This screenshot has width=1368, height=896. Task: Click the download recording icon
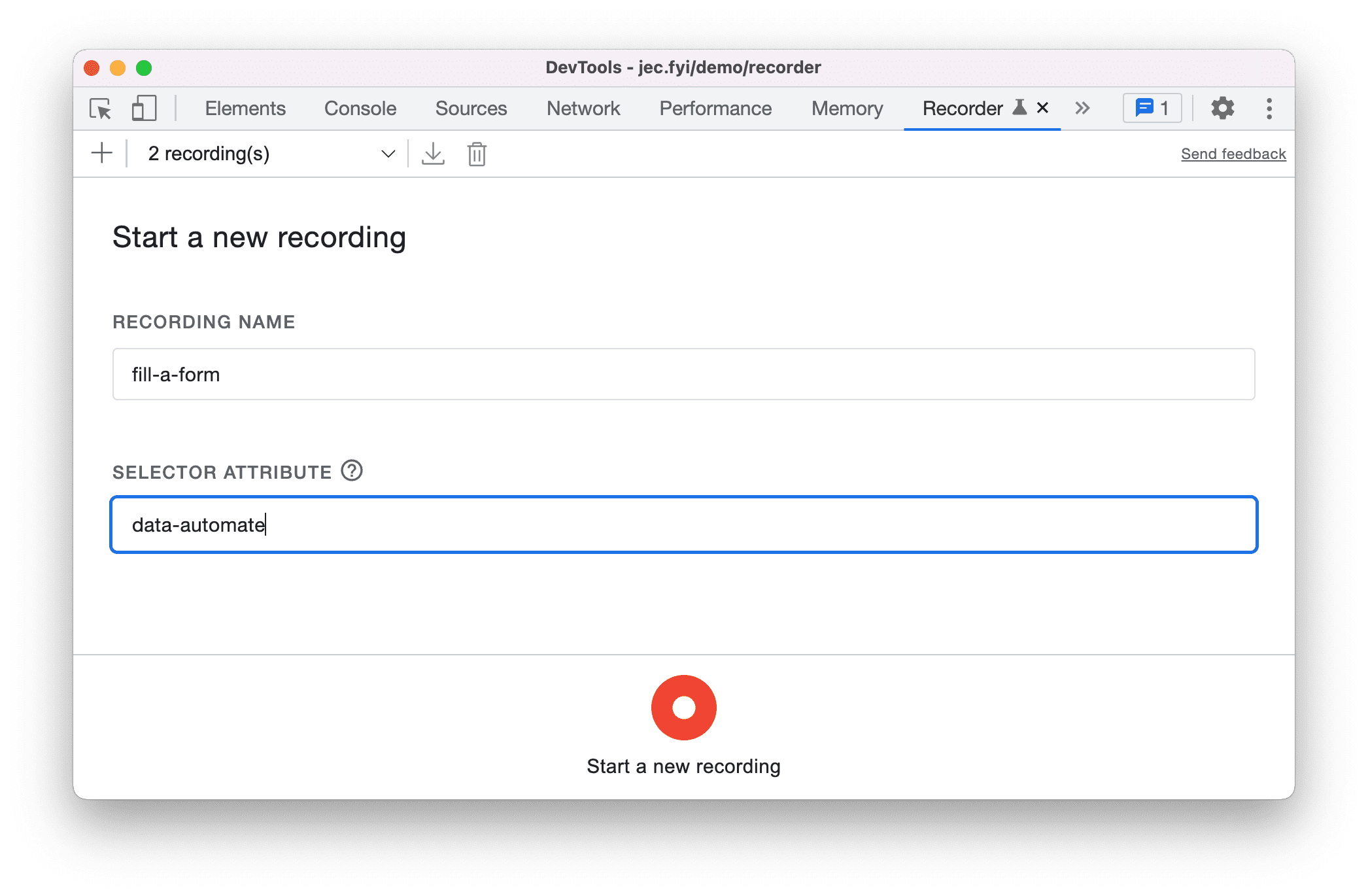click(x=432, y=154)
